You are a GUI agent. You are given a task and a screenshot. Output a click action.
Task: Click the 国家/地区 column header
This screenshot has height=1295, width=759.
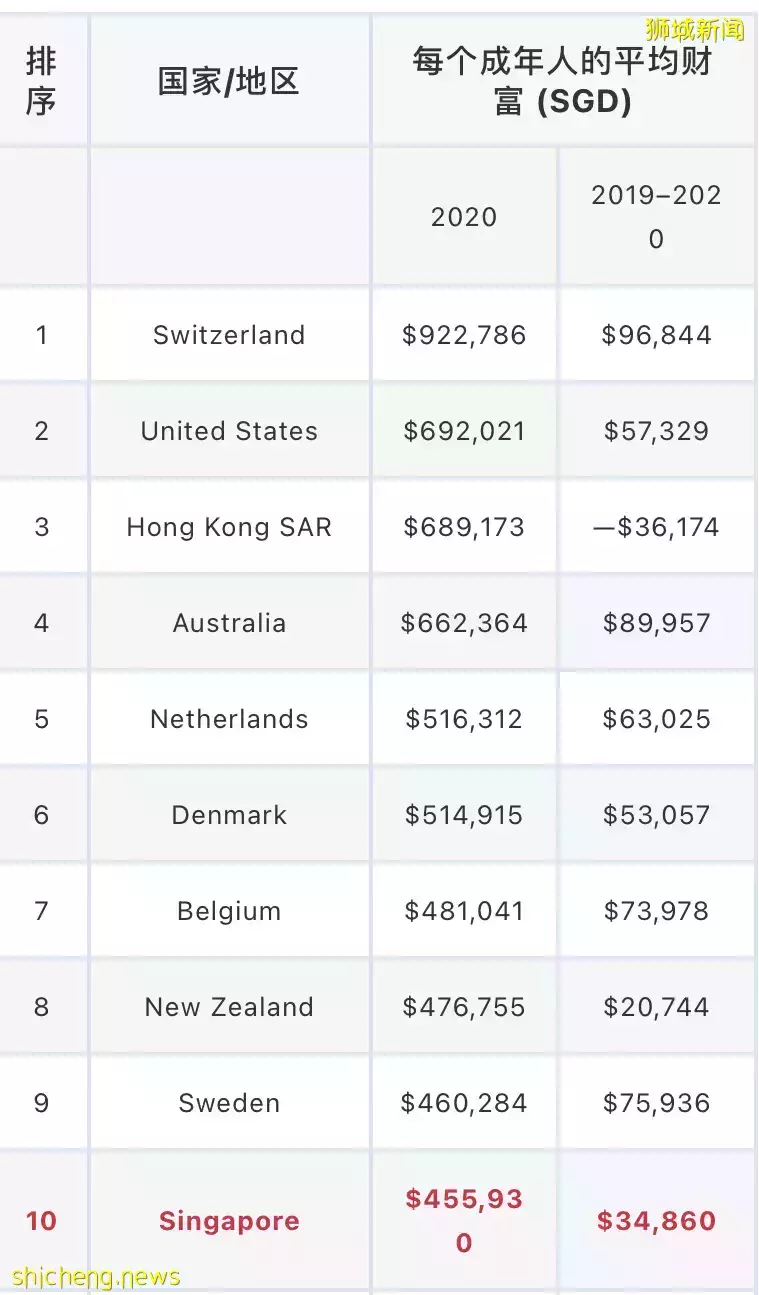[229, 82]
